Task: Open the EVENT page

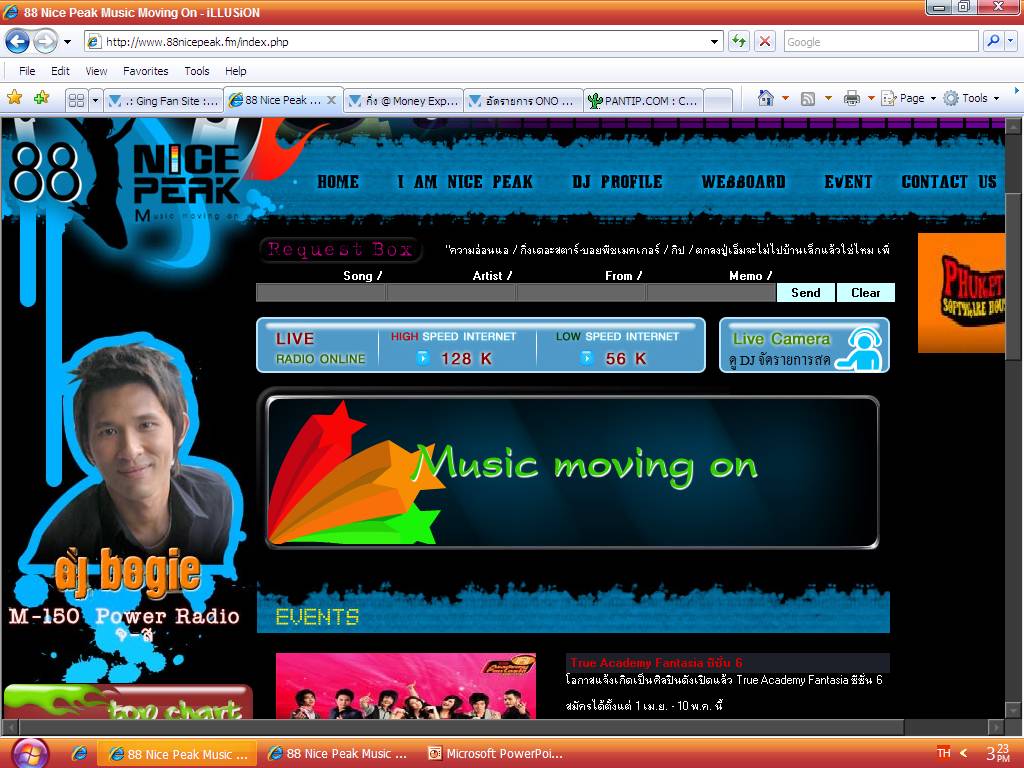Action: [848, 182]
